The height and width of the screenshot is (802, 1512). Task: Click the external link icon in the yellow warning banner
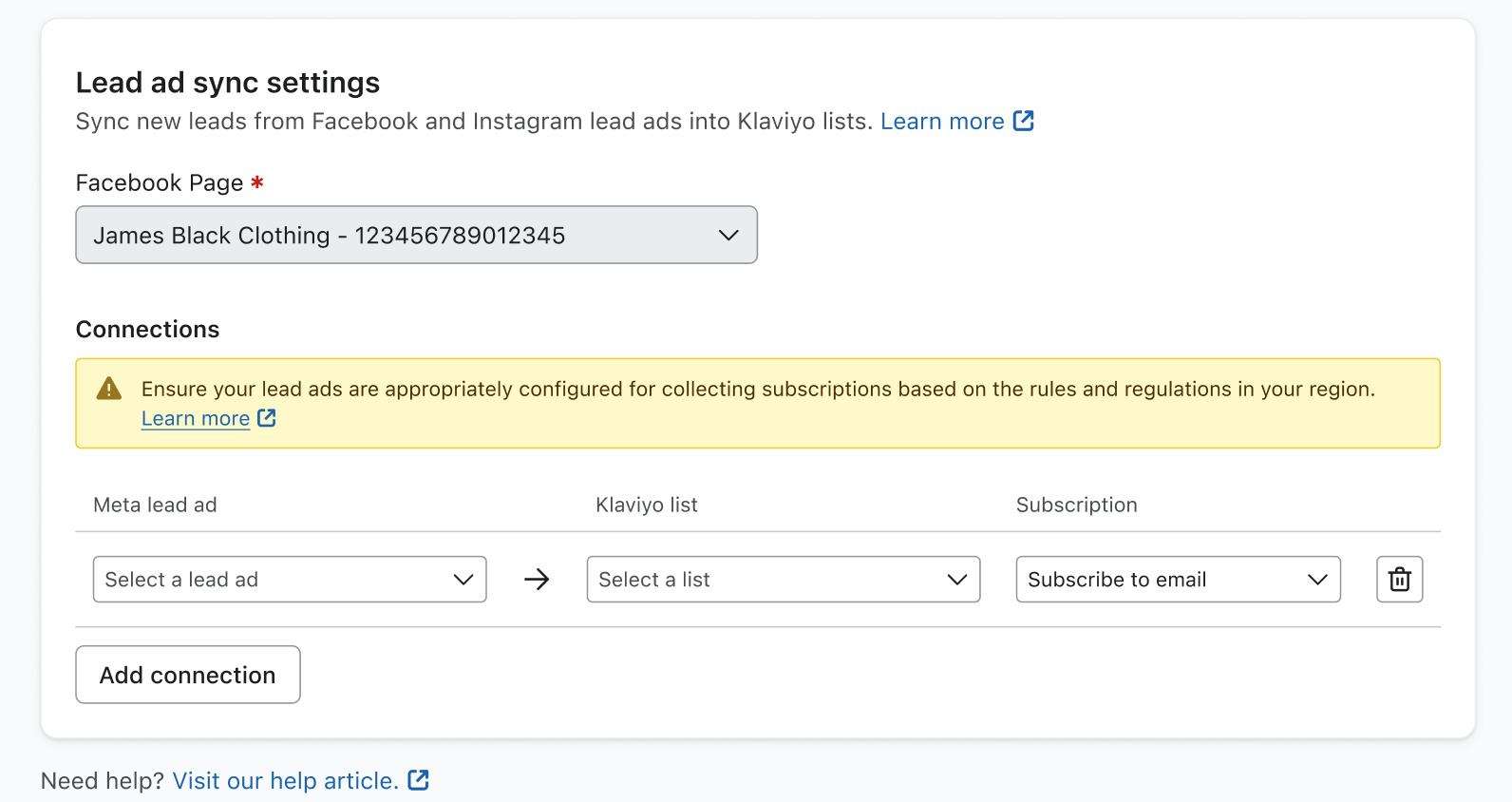click(x=267, y=418)
